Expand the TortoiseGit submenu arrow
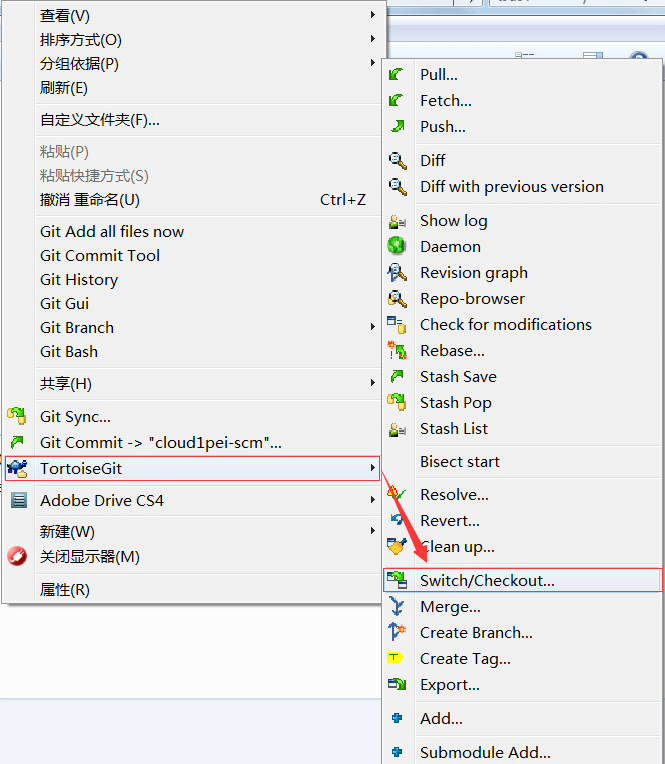The width and height of the screenshot is (665, 764). (x=373, y=468)
